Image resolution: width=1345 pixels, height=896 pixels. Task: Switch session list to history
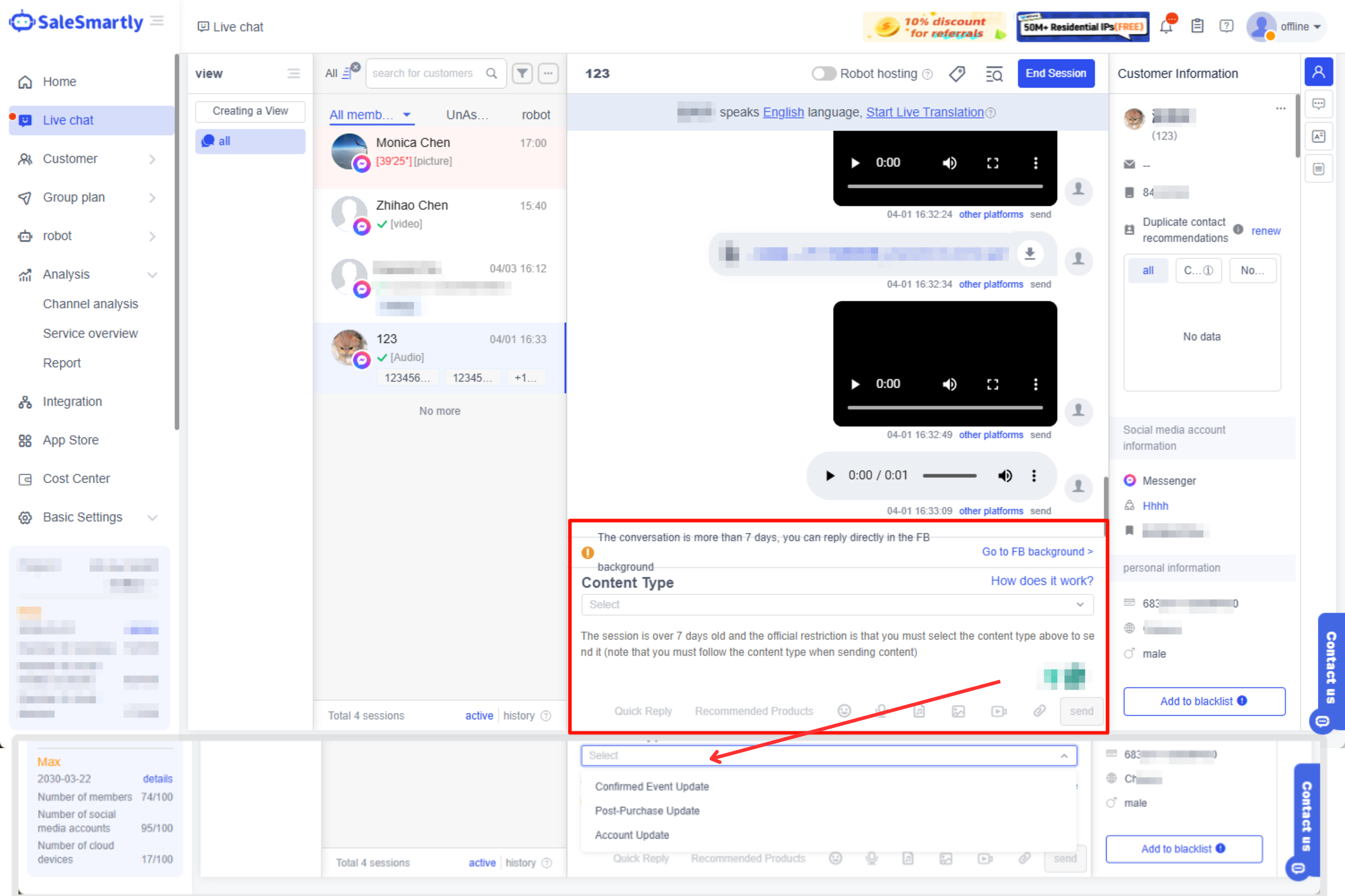tap(519, 715)
